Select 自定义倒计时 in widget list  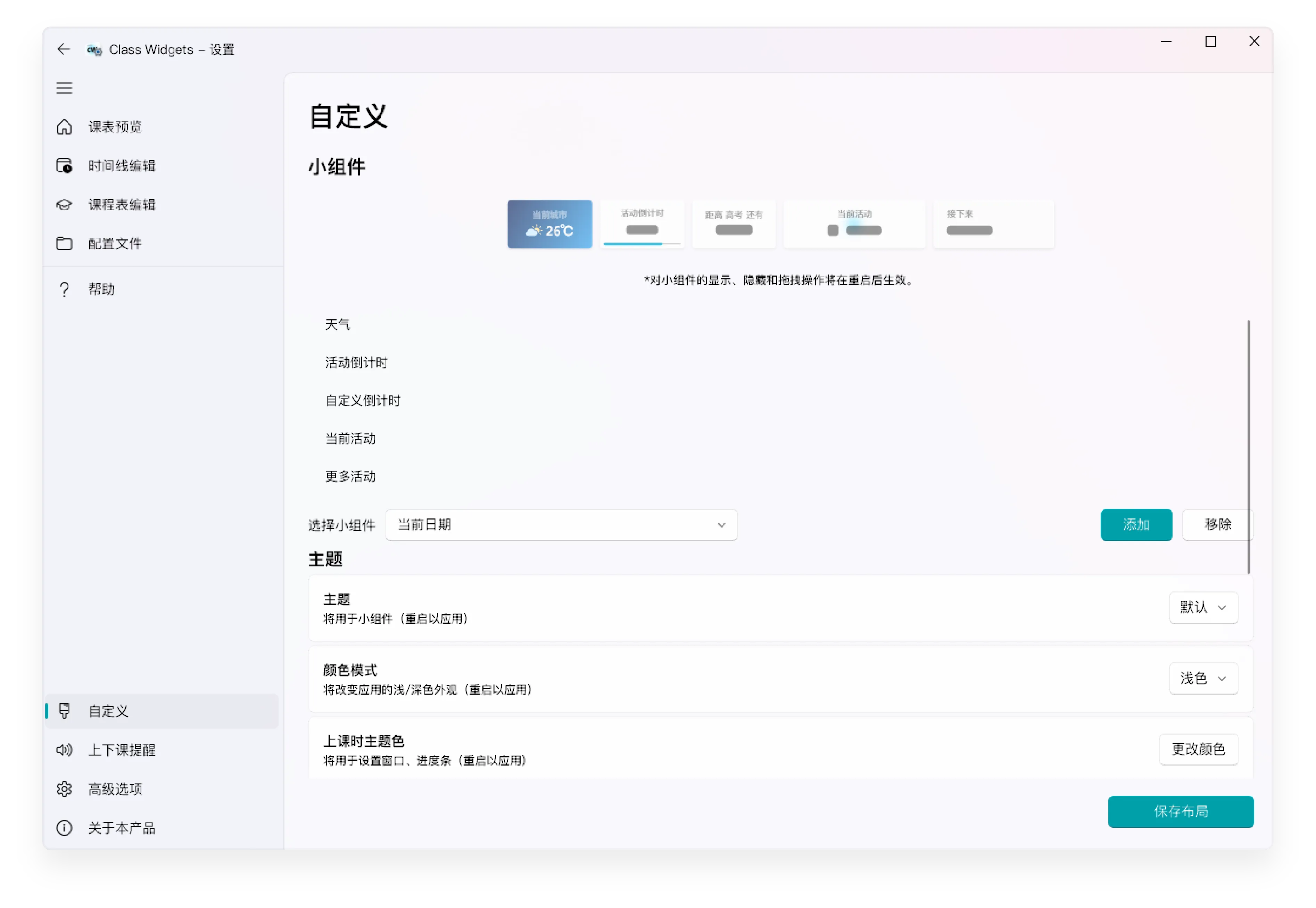point(363,401)
